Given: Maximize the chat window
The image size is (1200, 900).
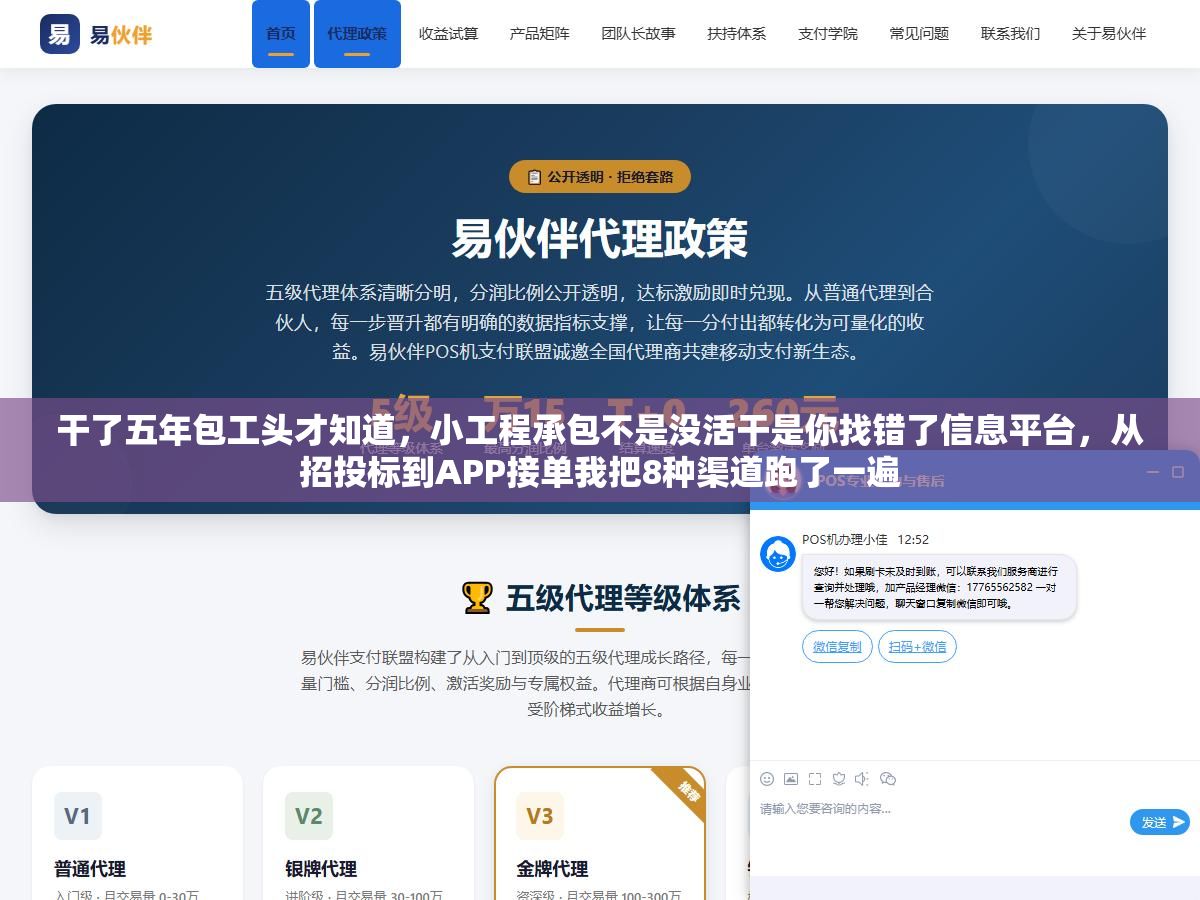Looking at the screenshot, I should tap(1178, 472).
